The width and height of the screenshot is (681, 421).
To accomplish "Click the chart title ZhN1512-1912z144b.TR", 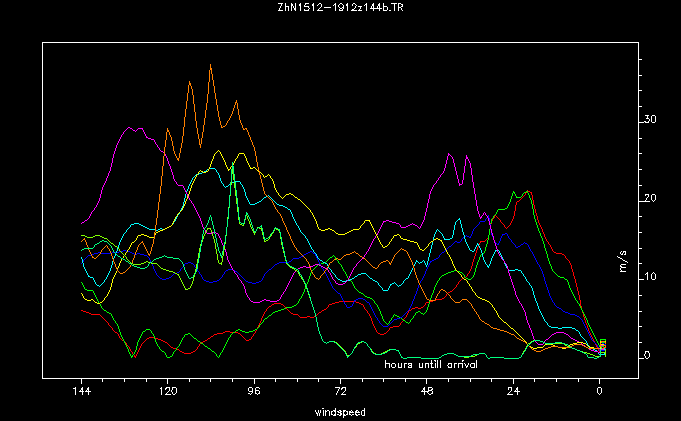I will [340, 7].
